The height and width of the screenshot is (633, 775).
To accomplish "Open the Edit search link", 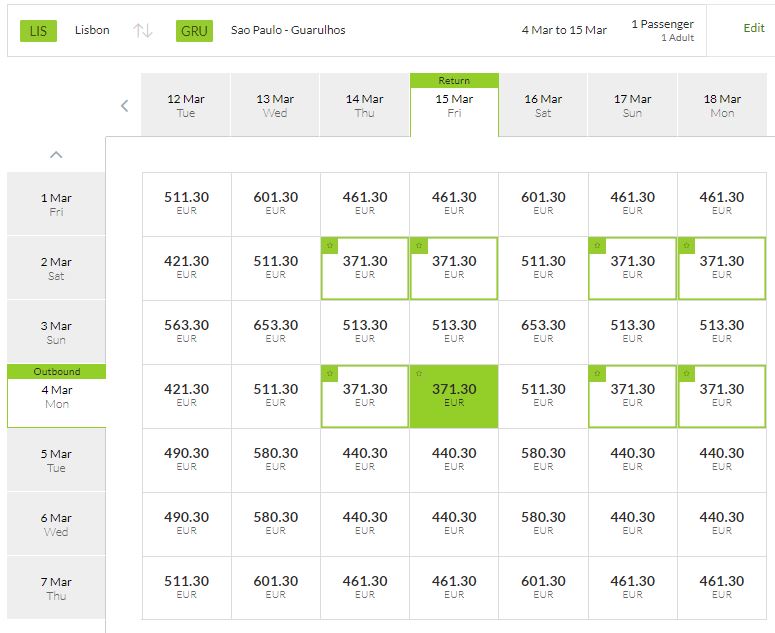I will tap(754, 28).
